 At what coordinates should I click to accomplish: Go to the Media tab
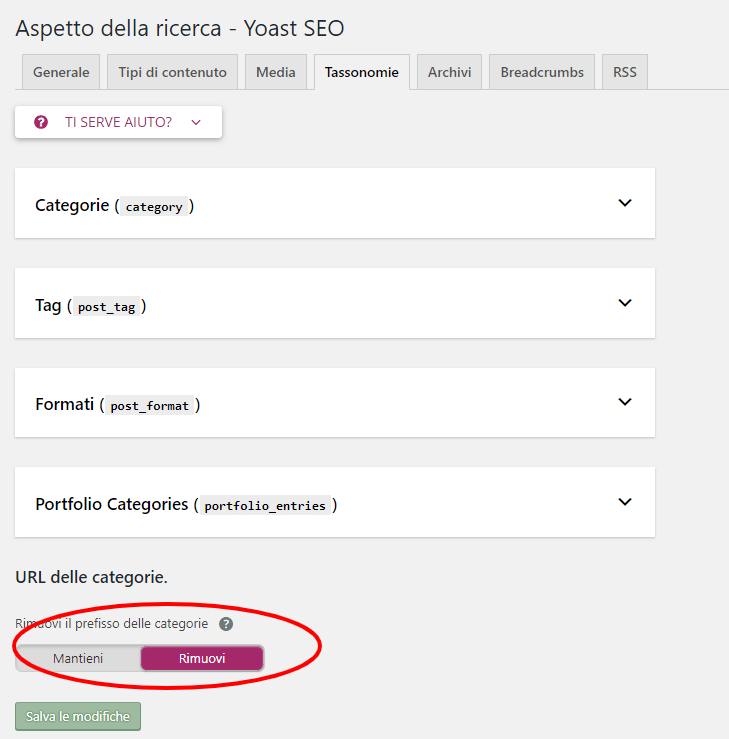(275, 72)
